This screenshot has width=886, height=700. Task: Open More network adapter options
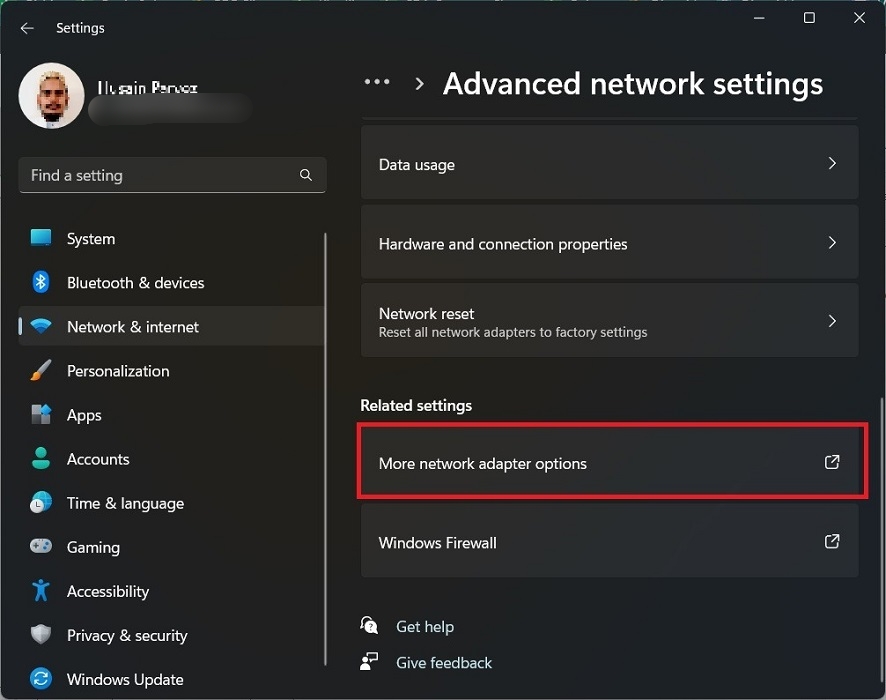(611, 463)
